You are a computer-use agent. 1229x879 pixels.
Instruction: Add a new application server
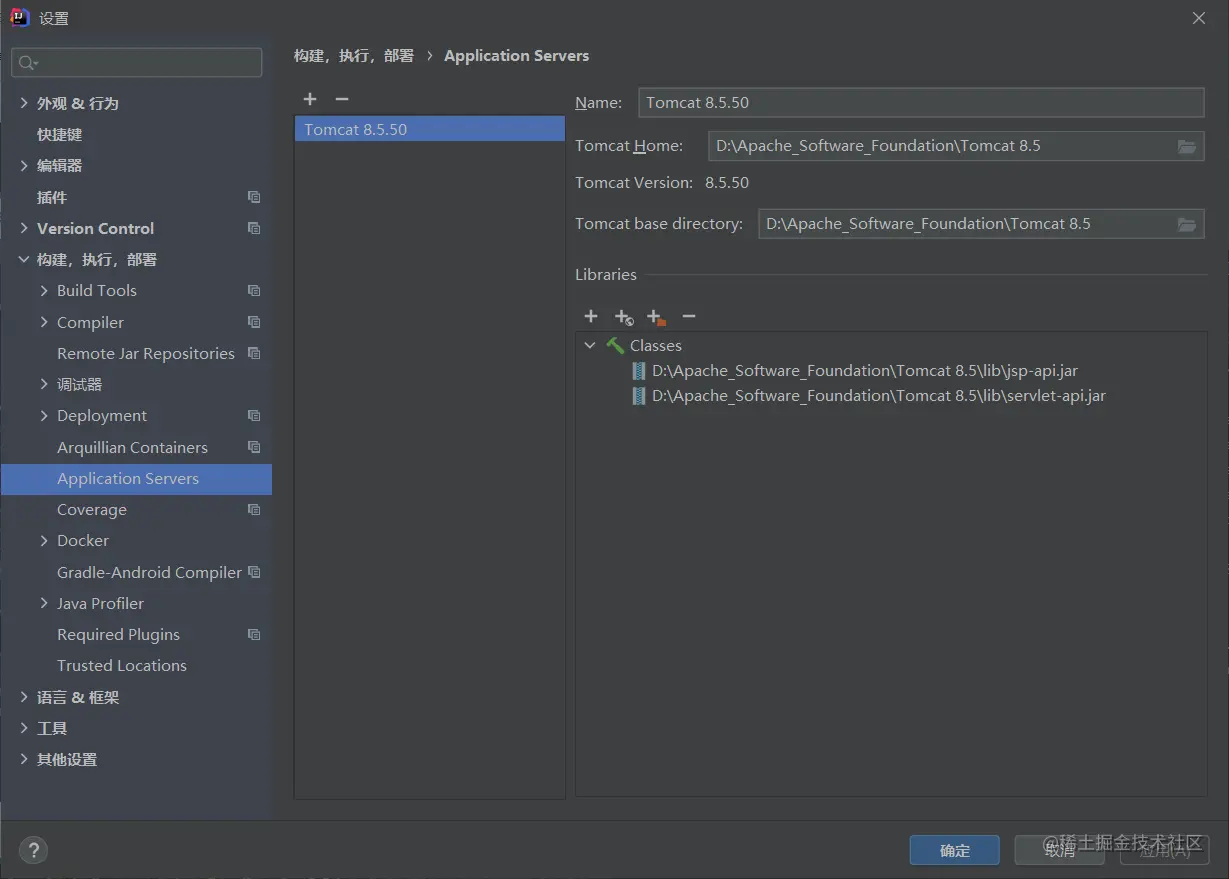310,99
